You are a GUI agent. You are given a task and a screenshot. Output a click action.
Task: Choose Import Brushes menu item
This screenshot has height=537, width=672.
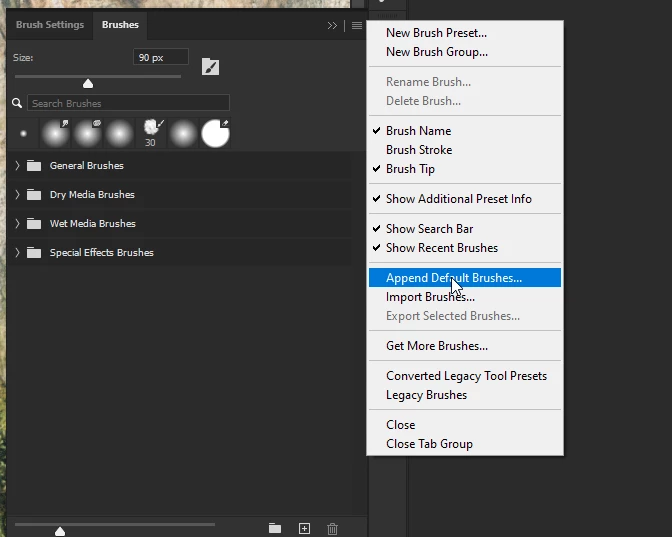[465, 297]
